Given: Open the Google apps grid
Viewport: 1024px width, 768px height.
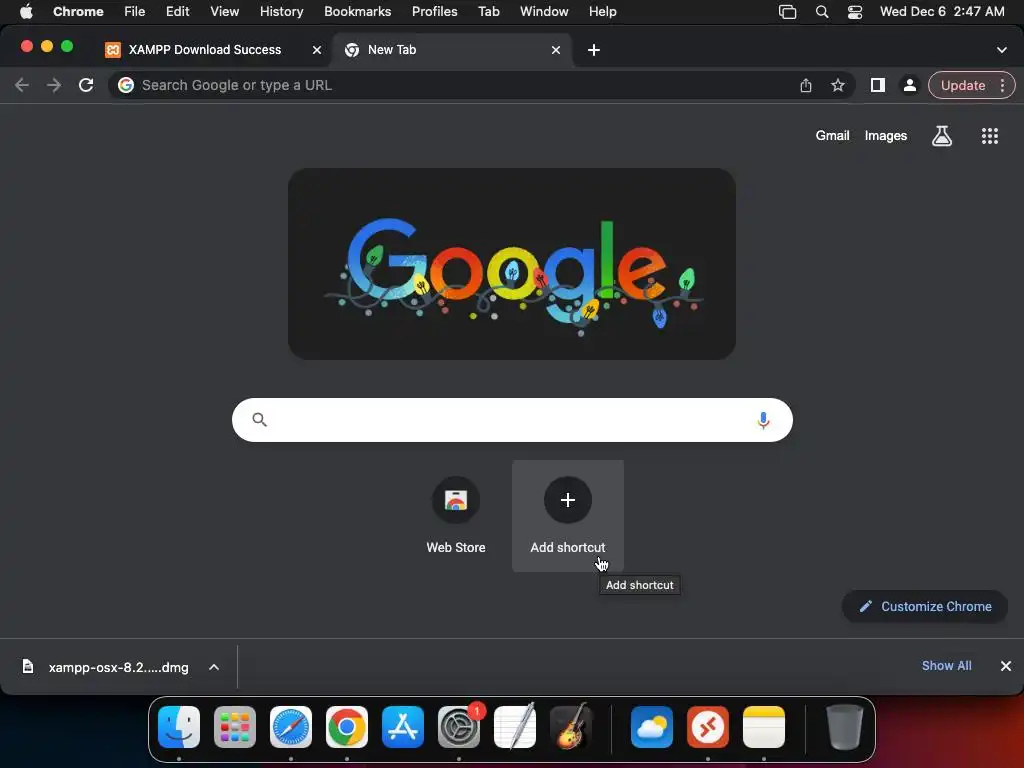Looking at the screenshot, I should (x=989, y=136).
